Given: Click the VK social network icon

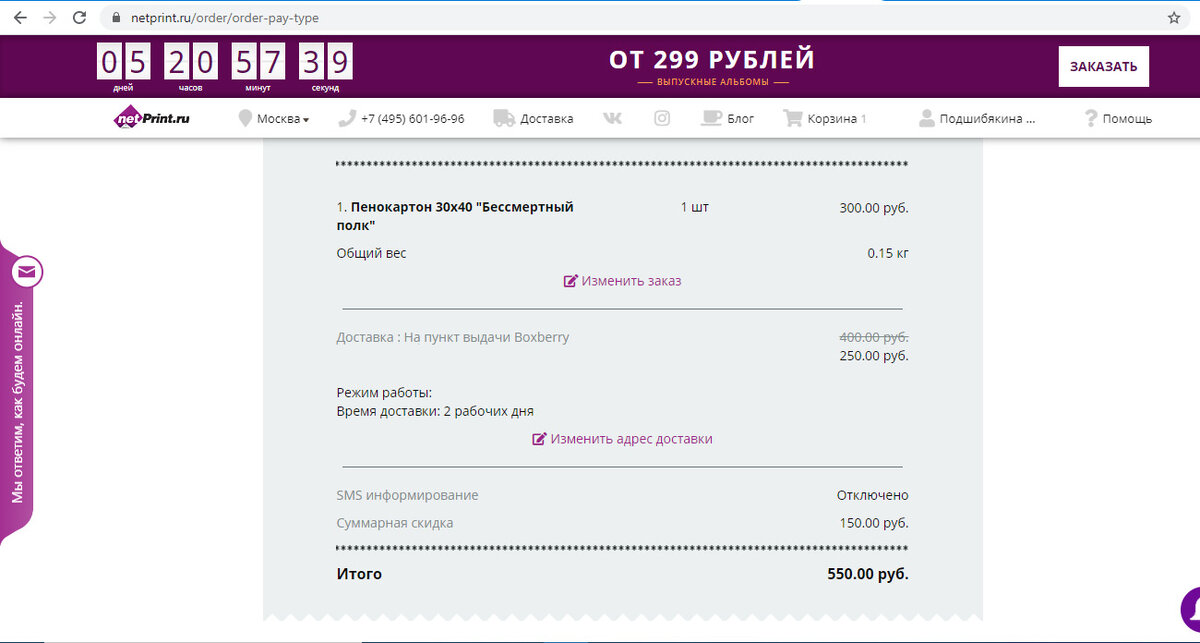Looking at the screenshot, I should pos(612,117).
